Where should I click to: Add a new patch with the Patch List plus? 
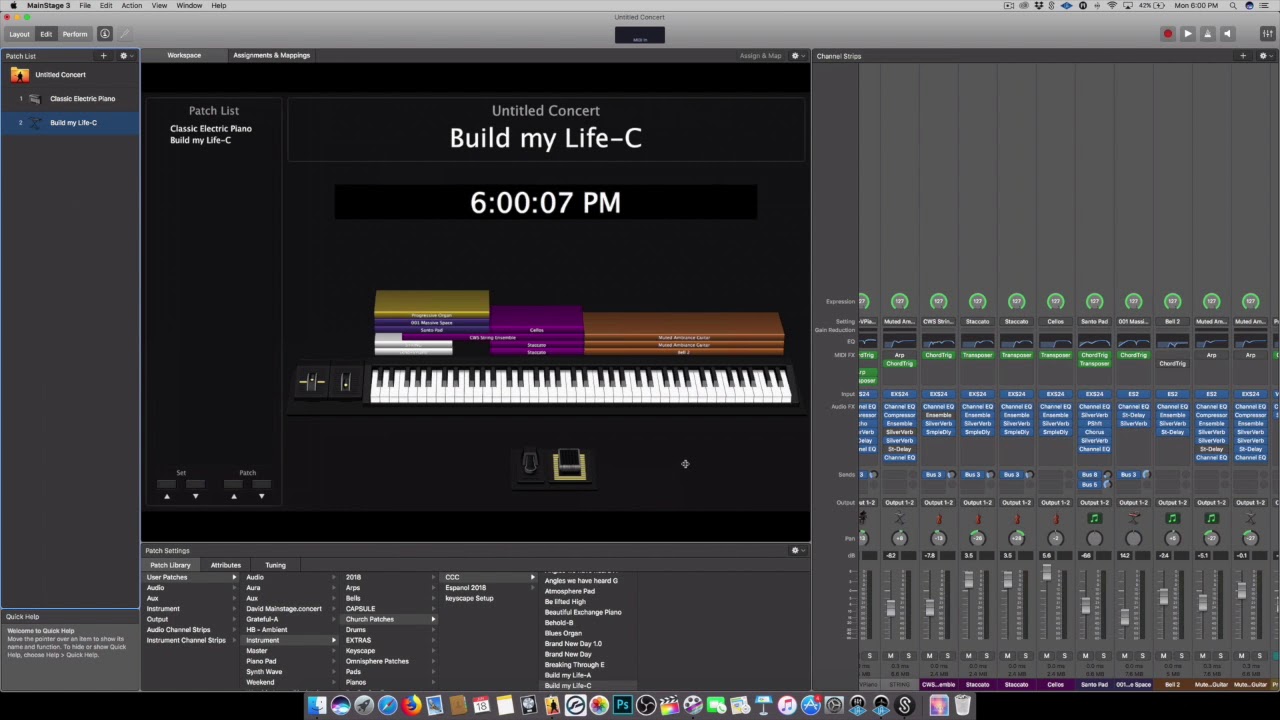pos(103,56)
